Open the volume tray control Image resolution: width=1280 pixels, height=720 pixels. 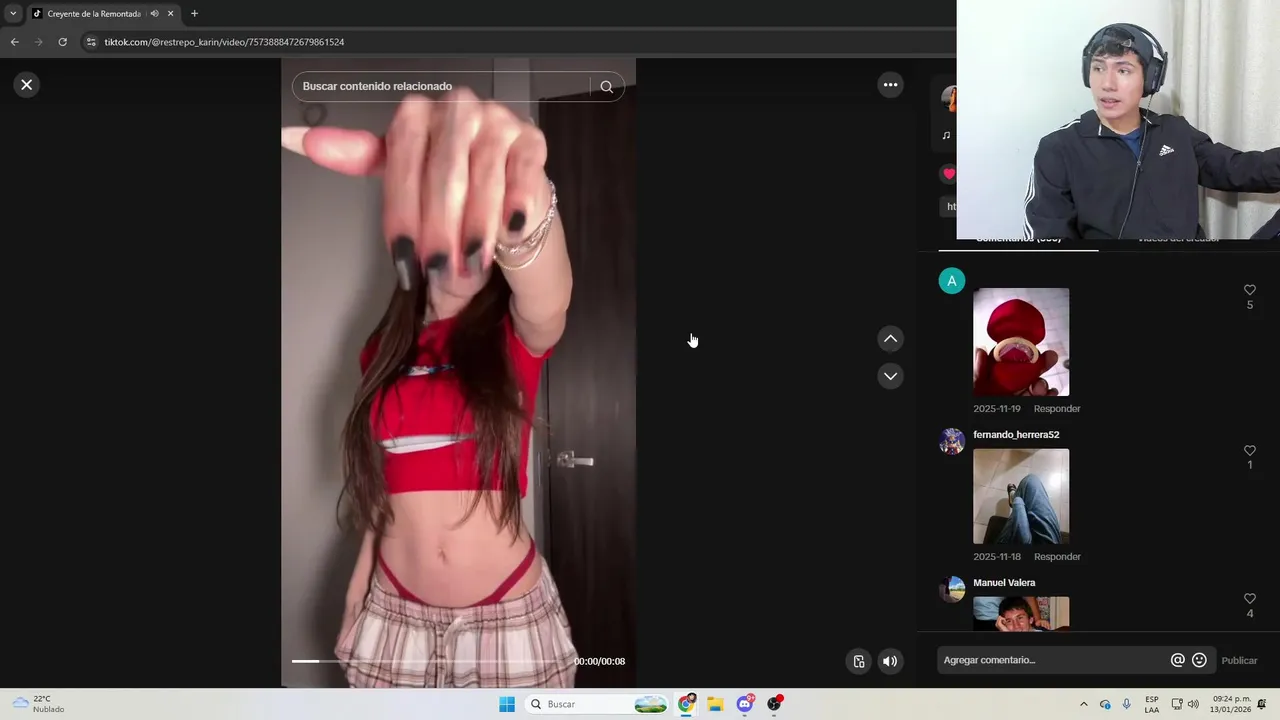point(1193,704)
